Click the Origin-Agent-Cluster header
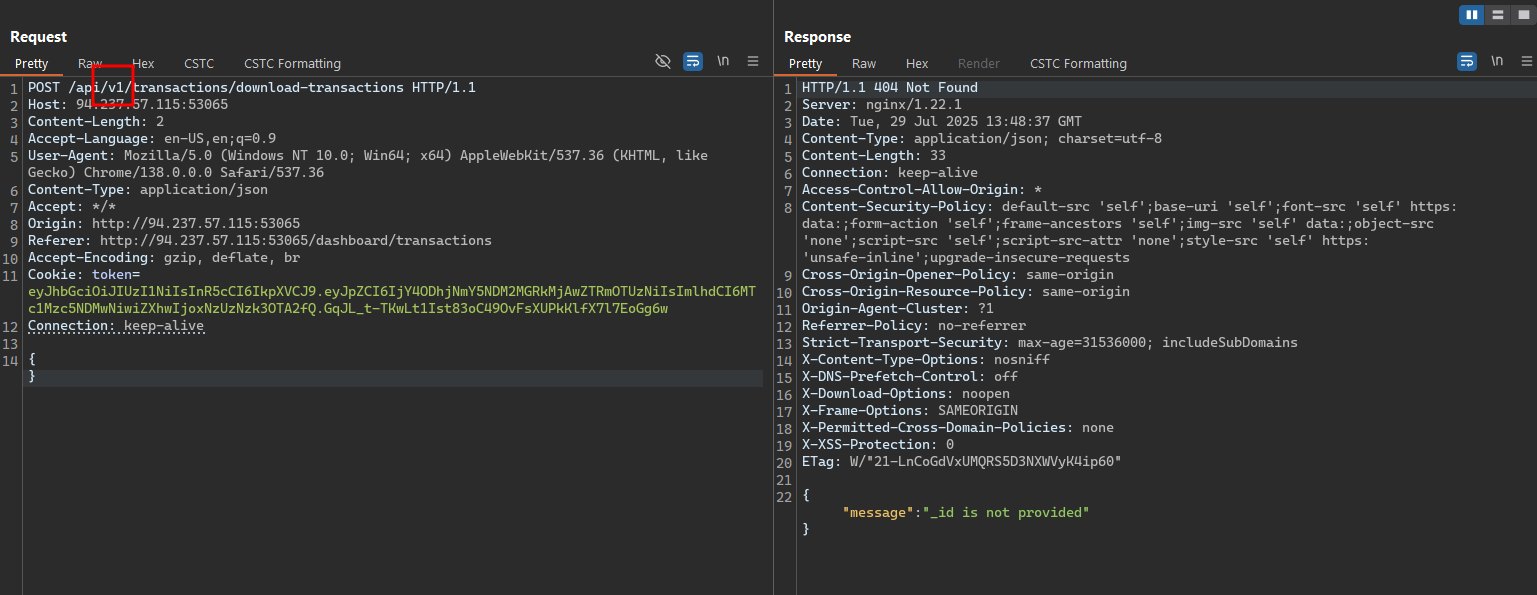Screen dimensions: 1537x595 pos(898,308)
